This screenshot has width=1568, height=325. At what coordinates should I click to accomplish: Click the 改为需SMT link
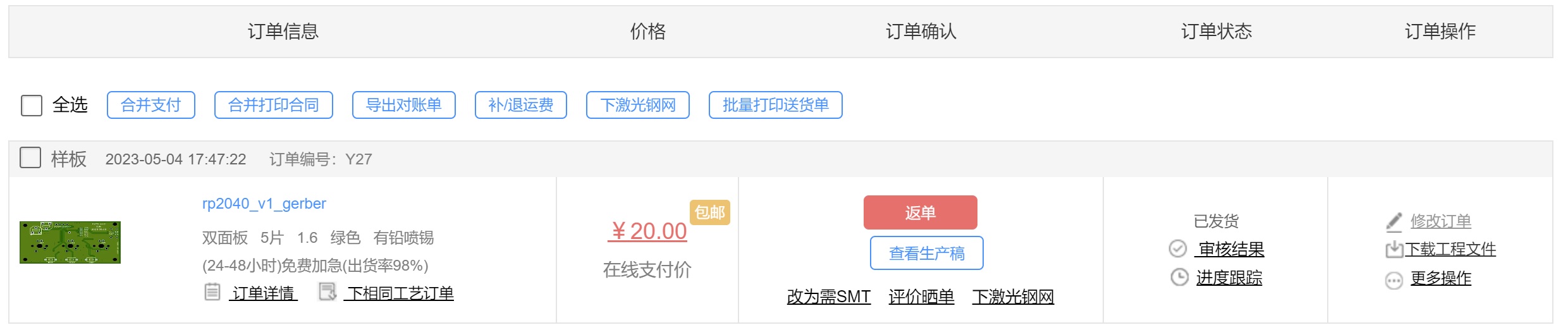[829, 297]
